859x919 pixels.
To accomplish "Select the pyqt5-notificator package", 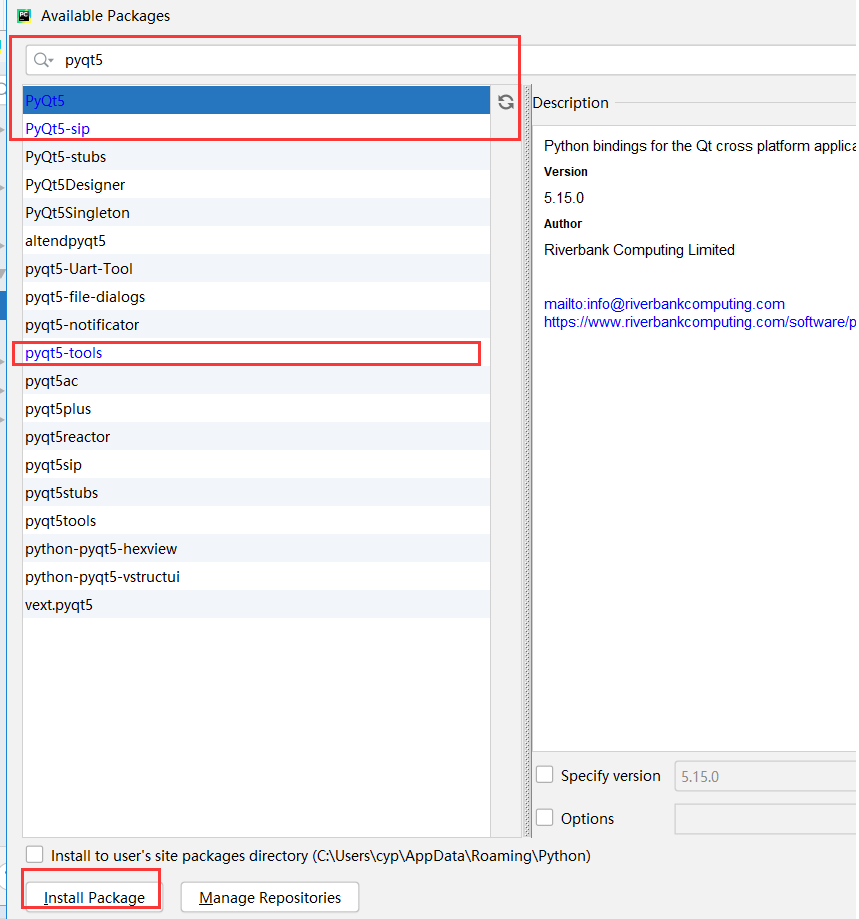I will point(257,325).
